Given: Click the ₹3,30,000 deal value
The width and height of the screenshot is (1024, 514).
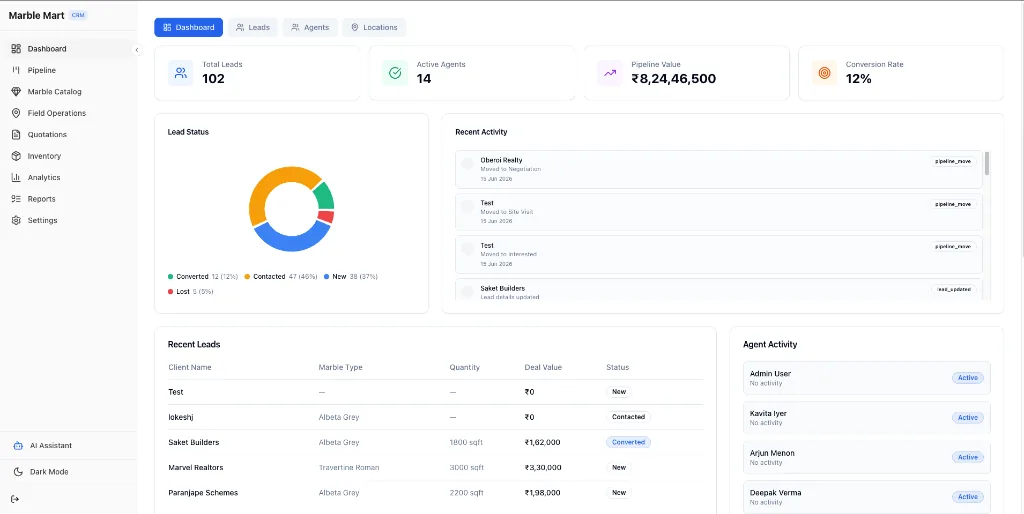Looking at the screenshot, I should click(x=542, y=468).
